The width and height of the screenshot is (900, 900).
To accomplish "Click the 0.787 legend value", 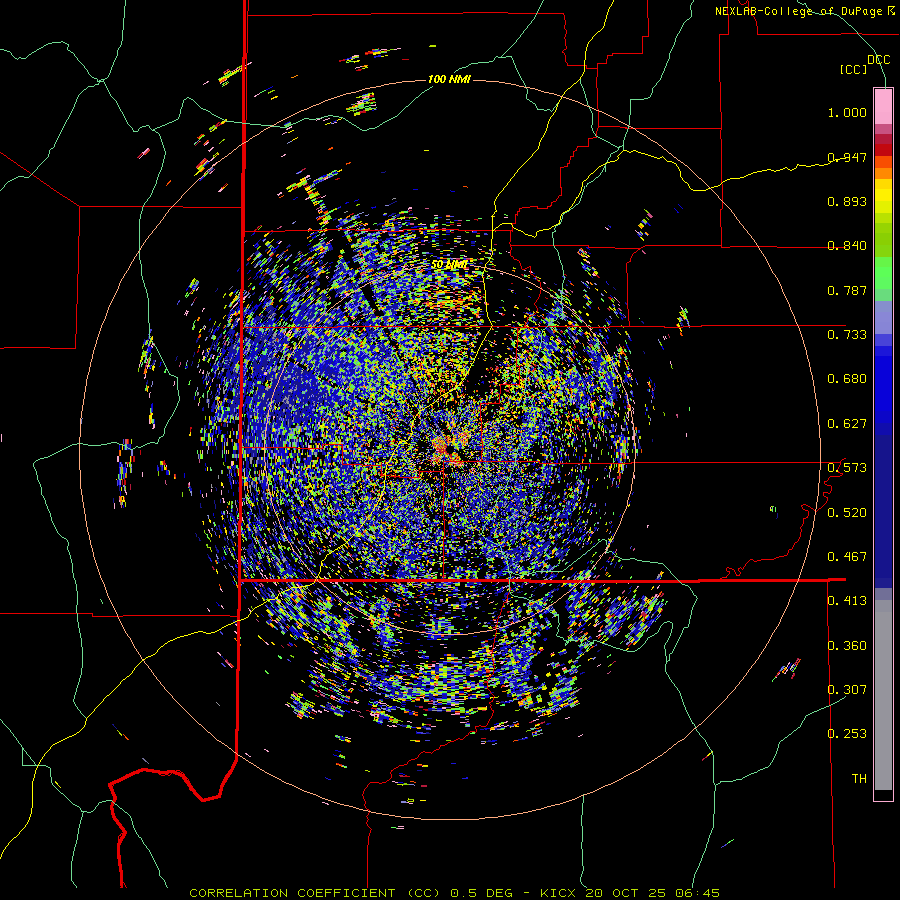I will 847,290.
